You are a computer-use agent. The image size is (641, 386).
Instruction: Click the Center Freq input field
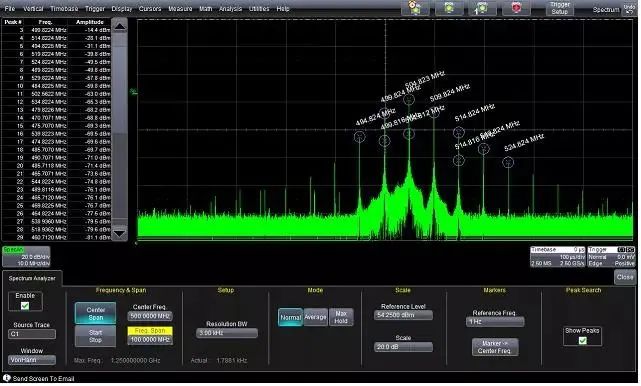[150, 316]
